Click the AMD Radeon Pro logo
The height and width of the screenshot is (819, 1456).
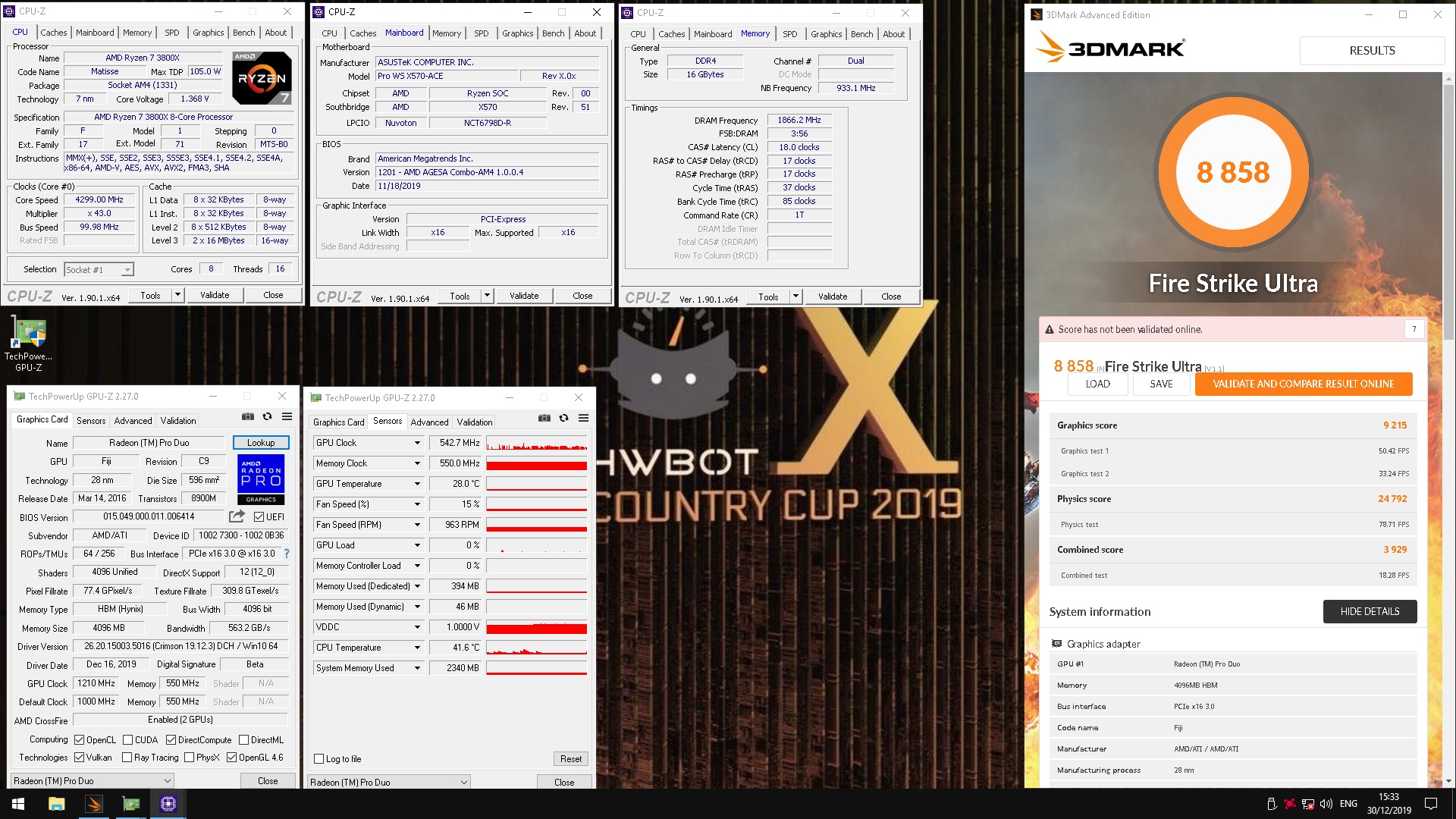(x=261, y=479)
